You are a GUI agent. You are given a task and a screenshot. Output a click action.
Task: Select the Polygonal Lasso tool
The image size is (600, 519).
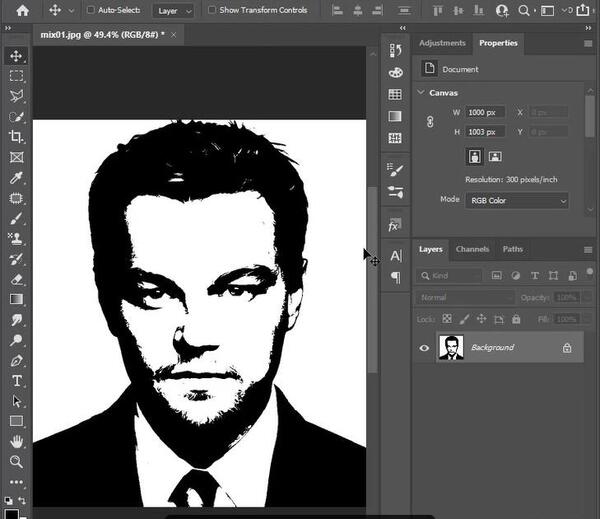[x=16, y=96]
